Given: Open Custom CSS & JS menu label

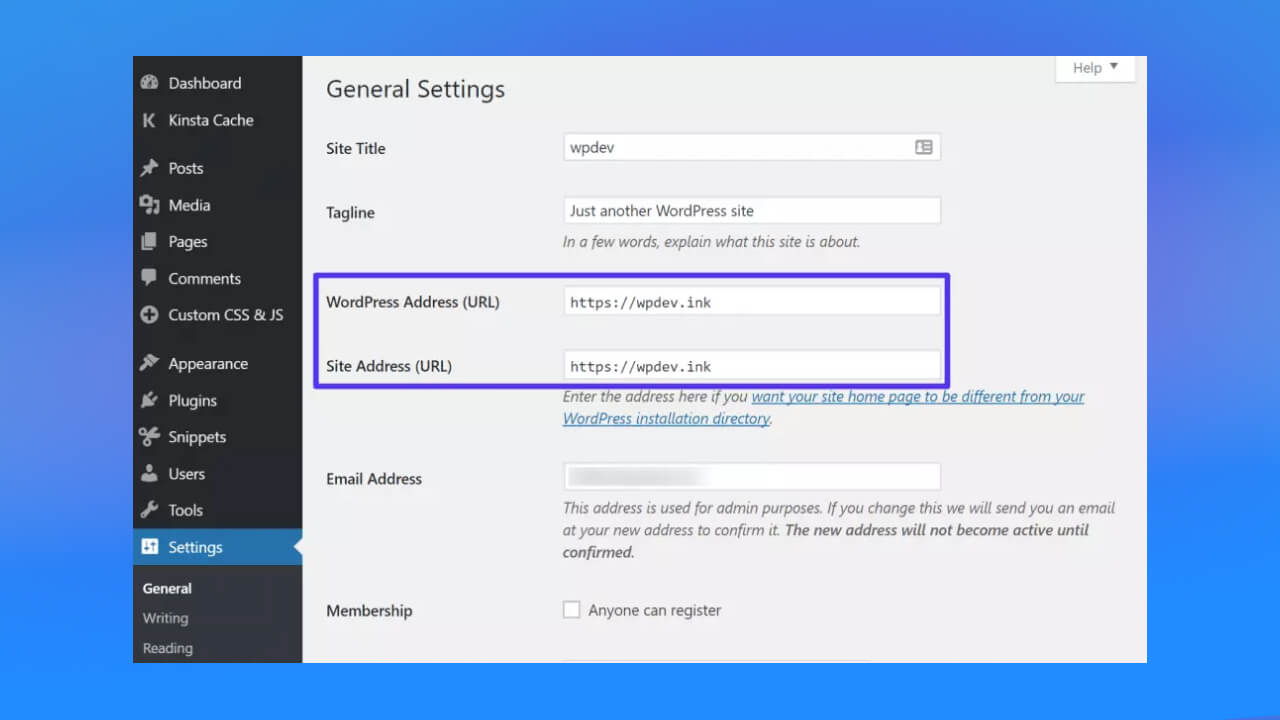Looking at the screenshot, I should tap(226, 314).
